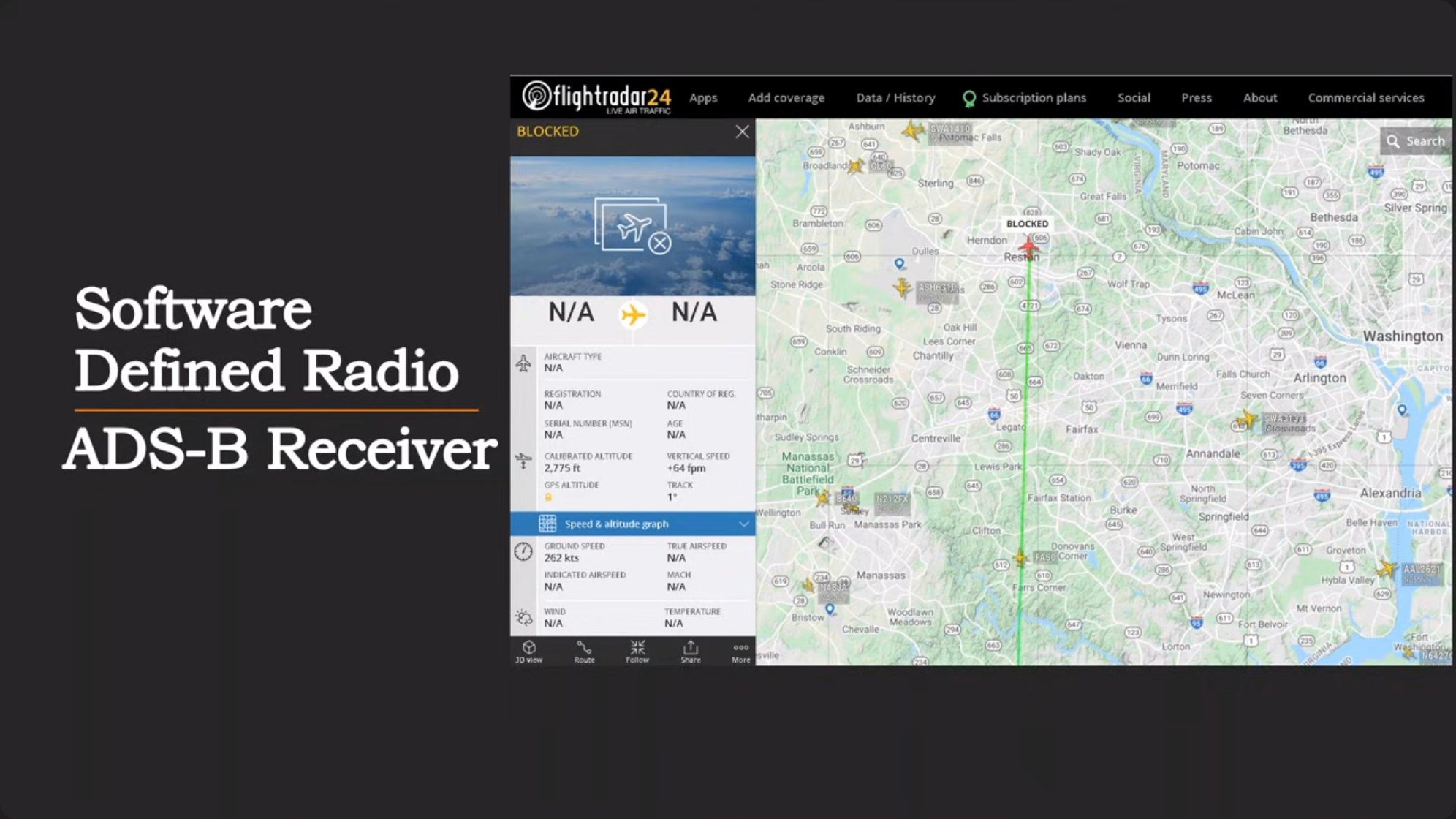Show the flight Route

[x=584, y=652]
